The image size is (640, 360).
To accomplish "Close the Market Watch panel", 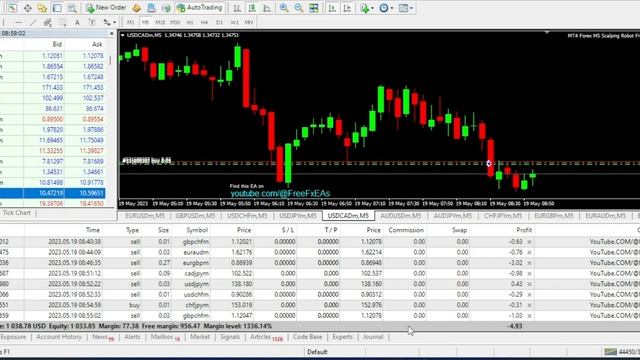I will (x=112, y=33).
